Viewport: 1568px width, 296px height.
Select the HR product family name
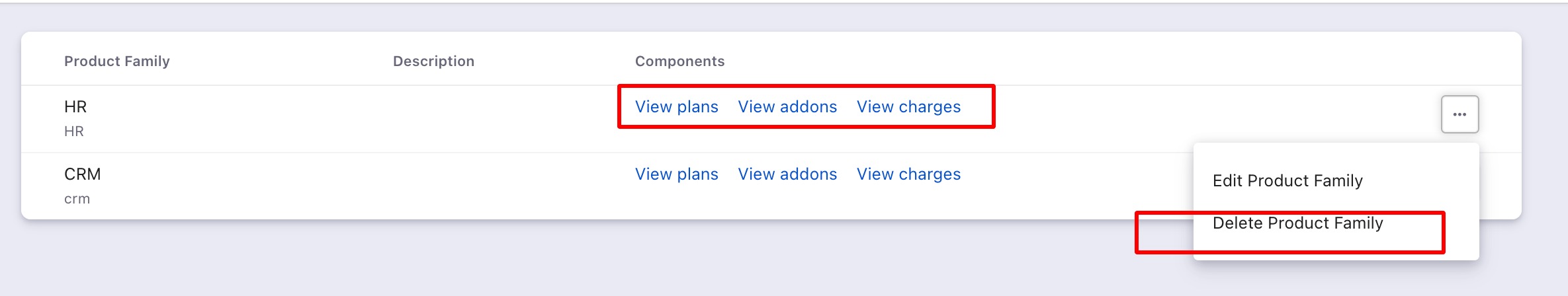pyautogui.click(x=75, y=107)
